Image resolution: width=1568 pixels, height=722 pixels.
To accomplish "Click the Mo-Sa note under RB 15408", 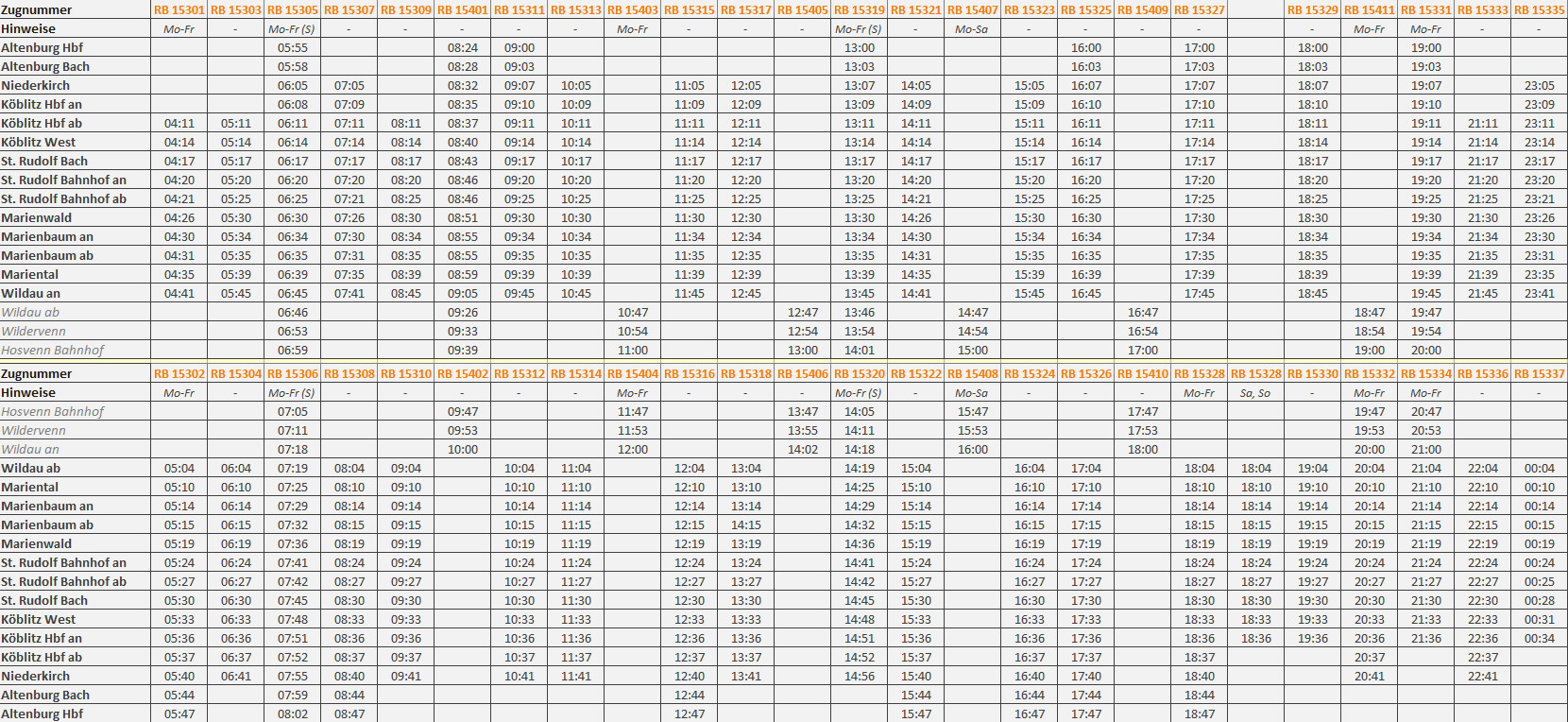I will [x=972, y=392].
